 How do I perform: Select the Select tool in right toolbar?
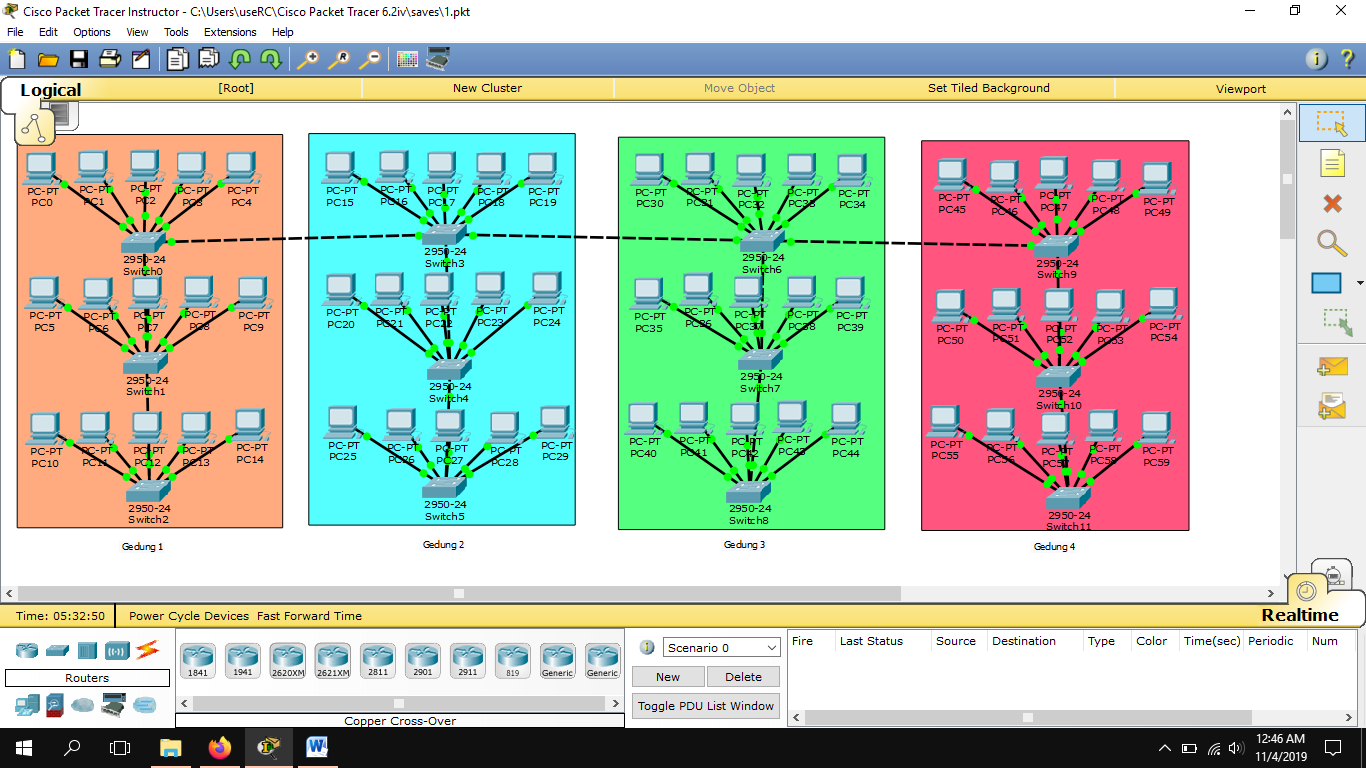coord(1332,123)
